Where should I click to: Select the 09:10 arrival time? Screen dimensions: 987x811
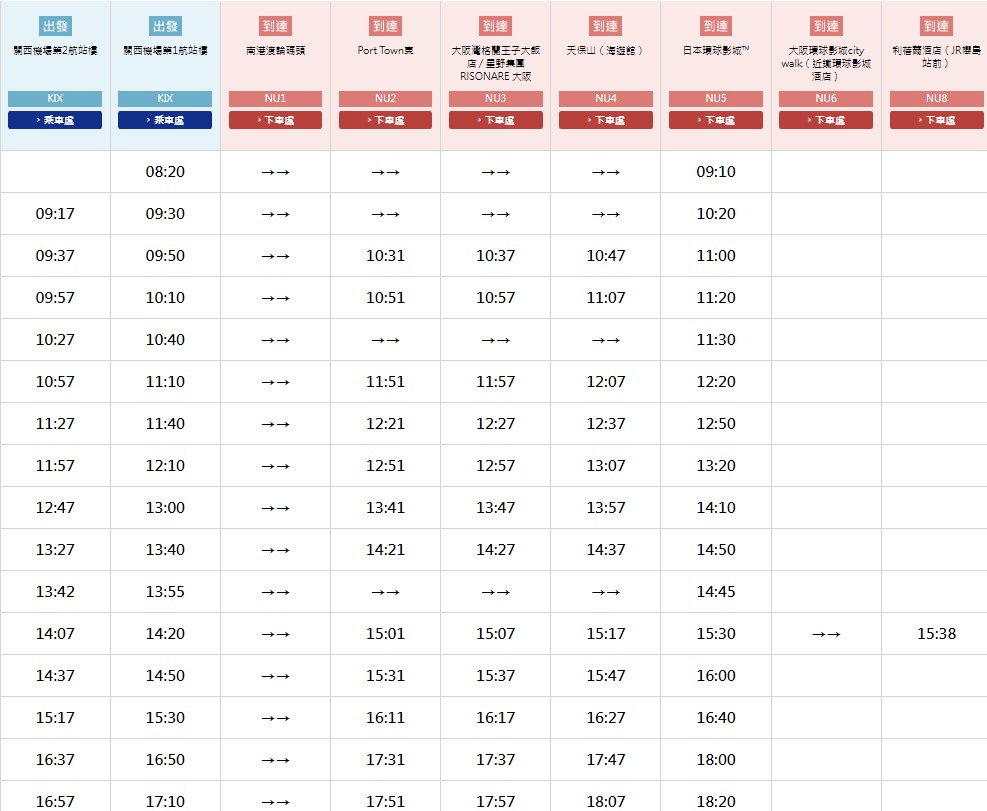pyautogui.click(x=716, y=171)
